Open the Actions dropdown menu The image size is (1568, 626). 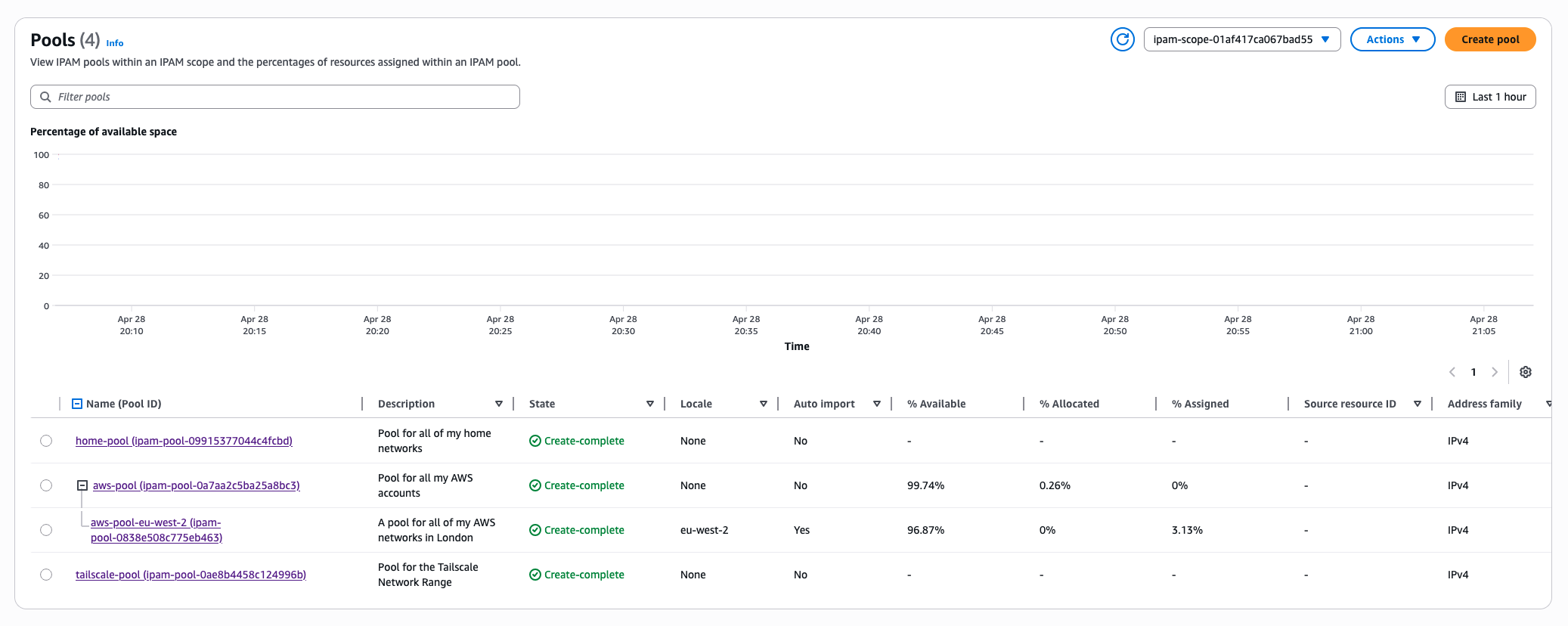pyautogui.click(x=1392, y=39)
